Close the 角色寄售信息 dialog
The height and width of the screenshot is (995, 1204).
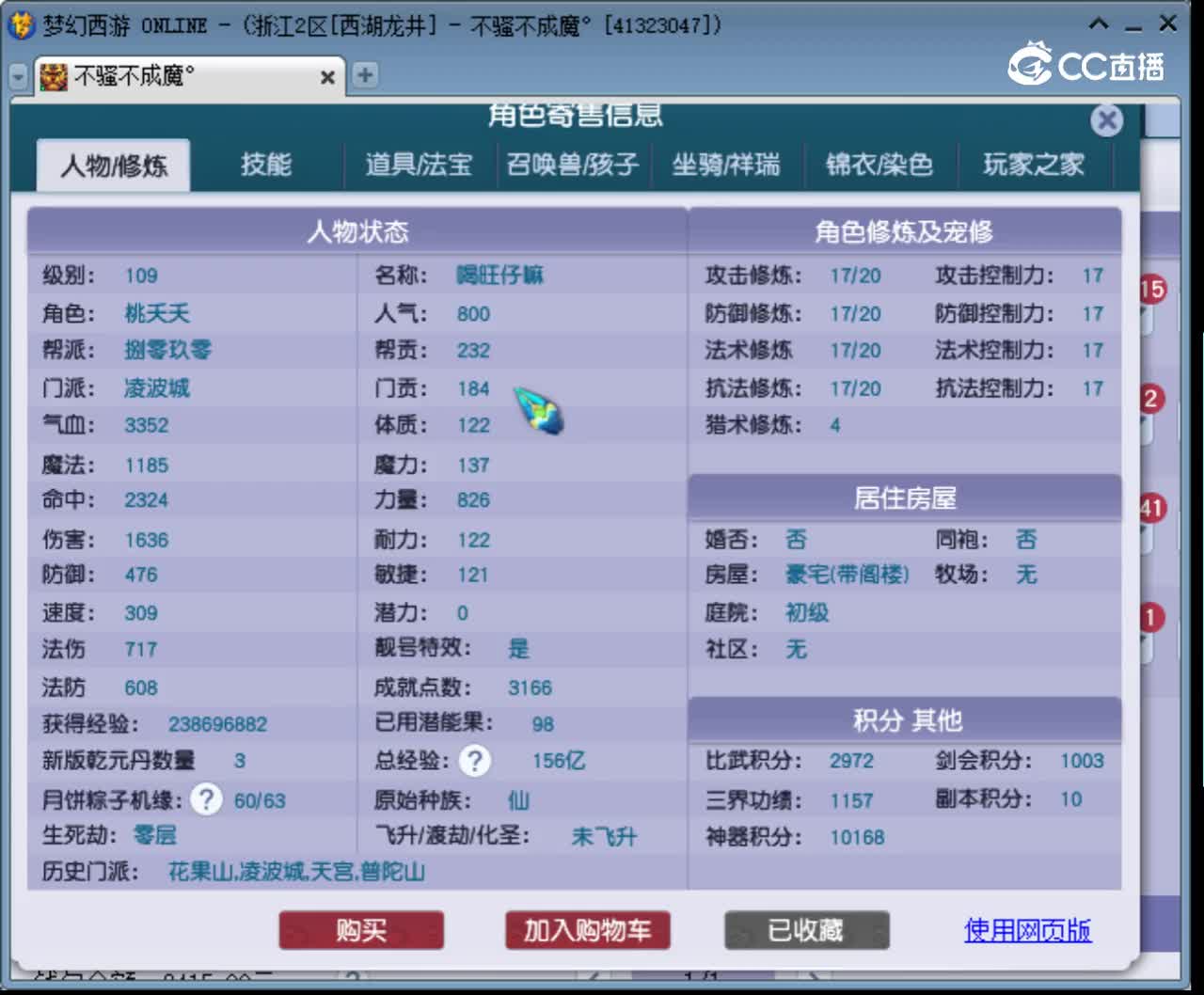(1107, 119)
